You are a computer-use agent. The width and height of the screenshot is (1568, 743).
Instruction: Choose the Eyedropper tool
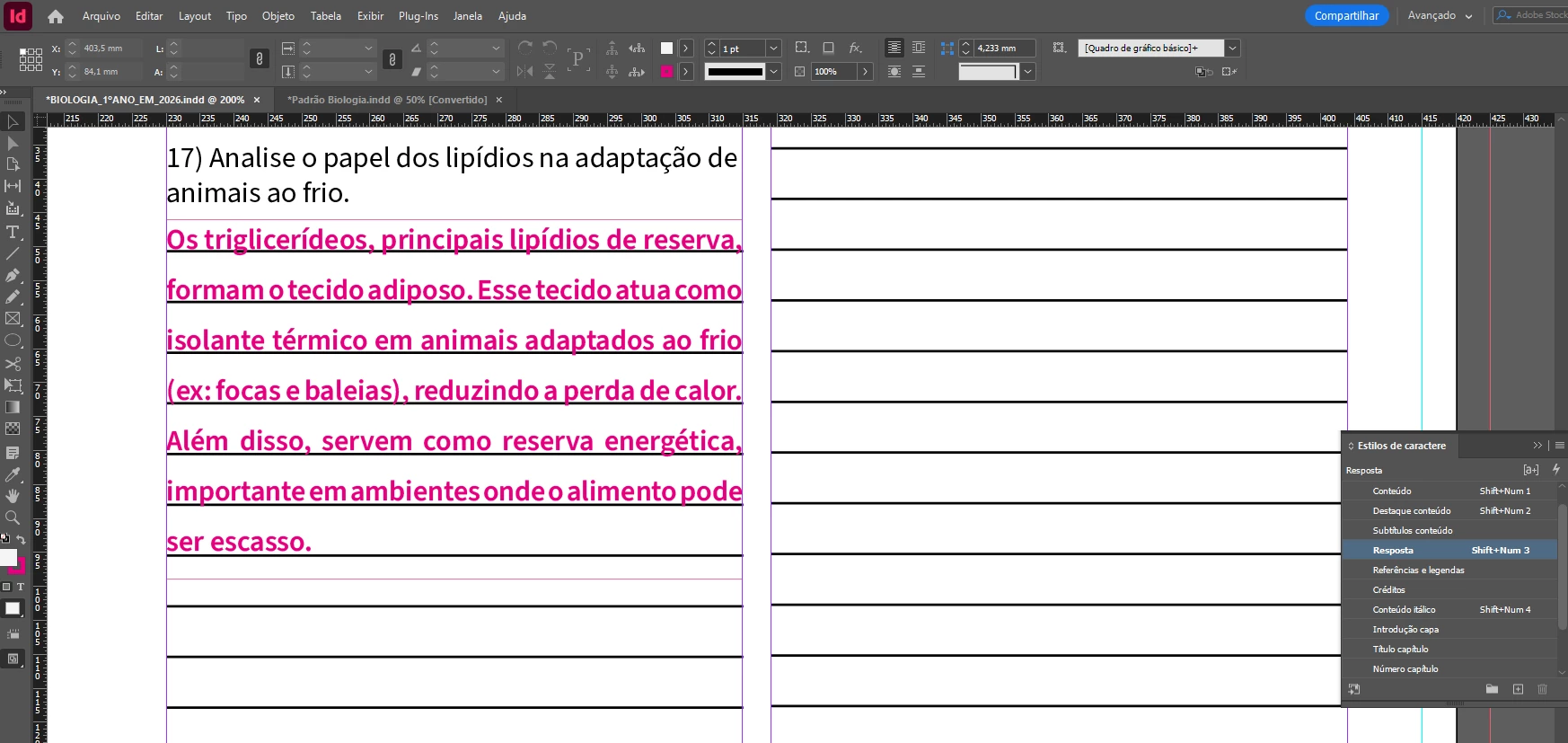point(13,474)
